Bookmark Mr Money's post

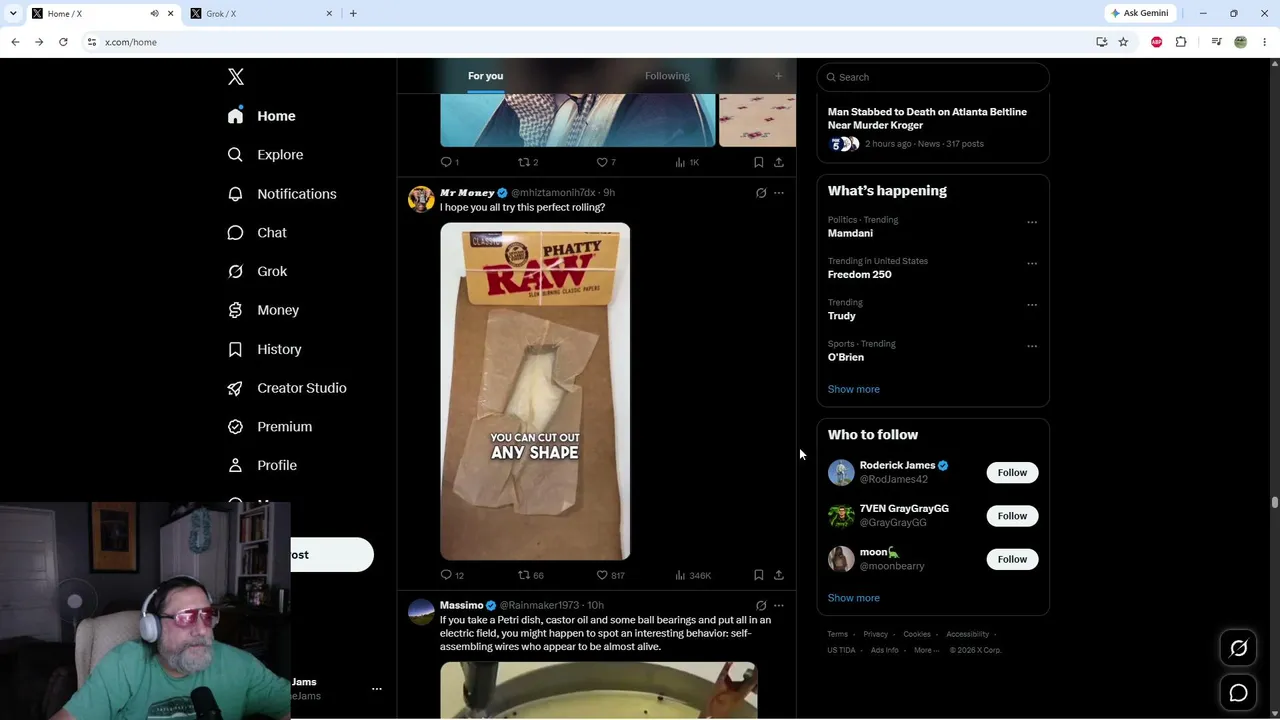pos(759,575)
